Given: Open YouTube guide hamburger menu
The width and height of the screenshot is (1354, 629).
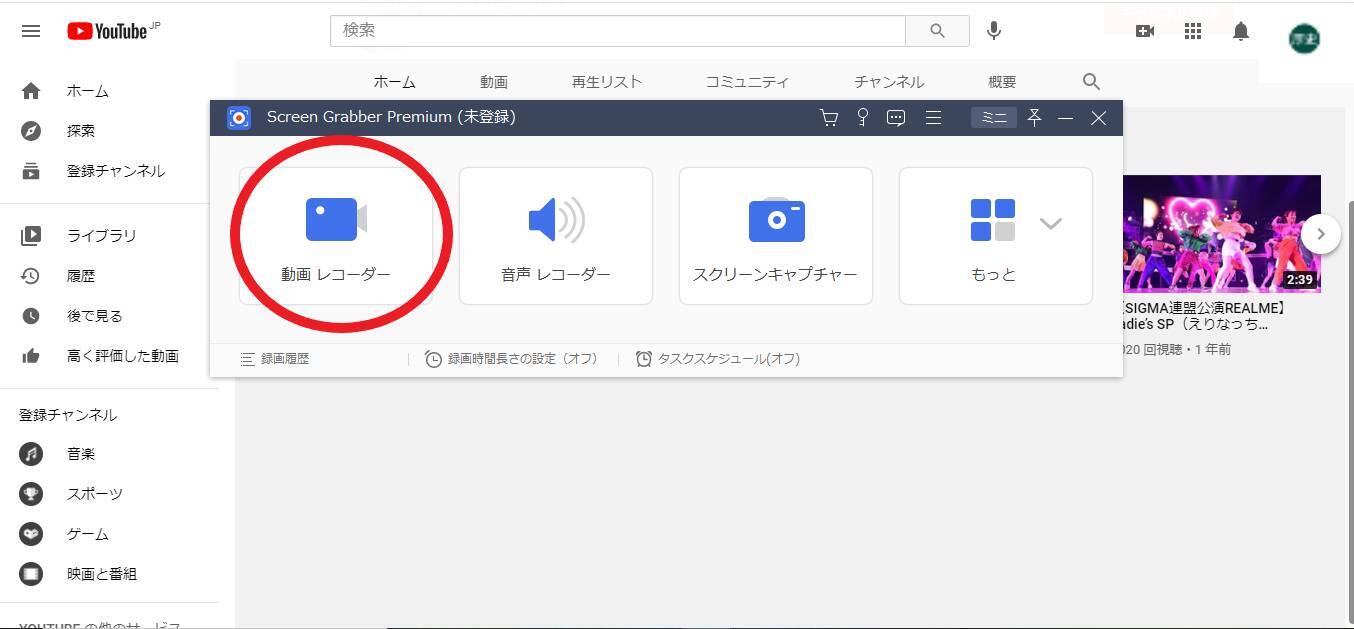Looking at the screenshot, I should [x=31, y=31].
